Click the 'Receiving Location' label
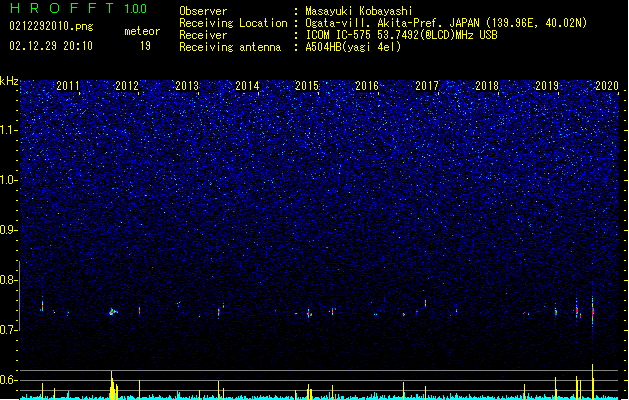Viewport: 629px width, 400px height. point(233,23)
